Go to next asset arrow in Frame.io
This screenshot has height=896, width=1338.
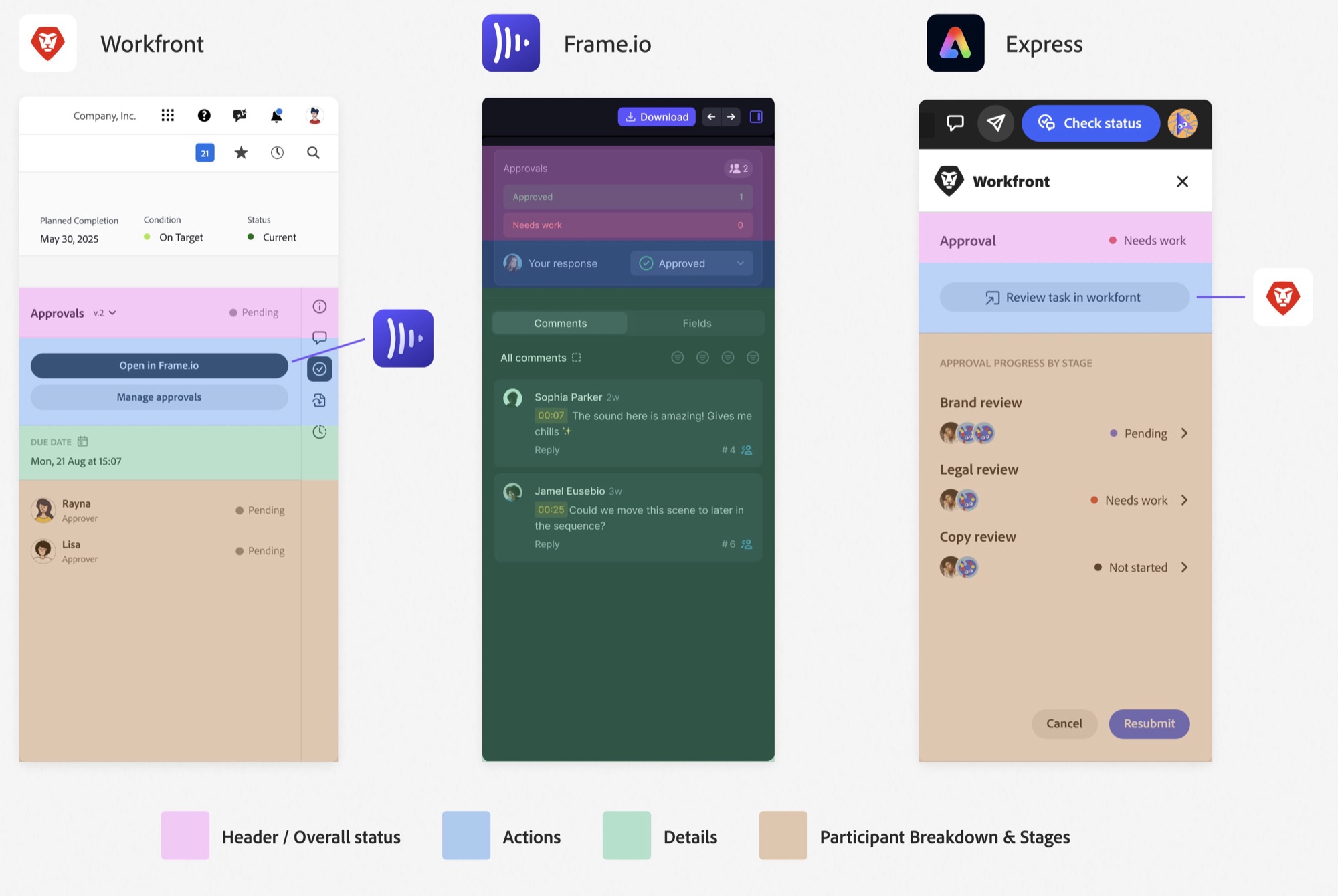tap(731, 117)
